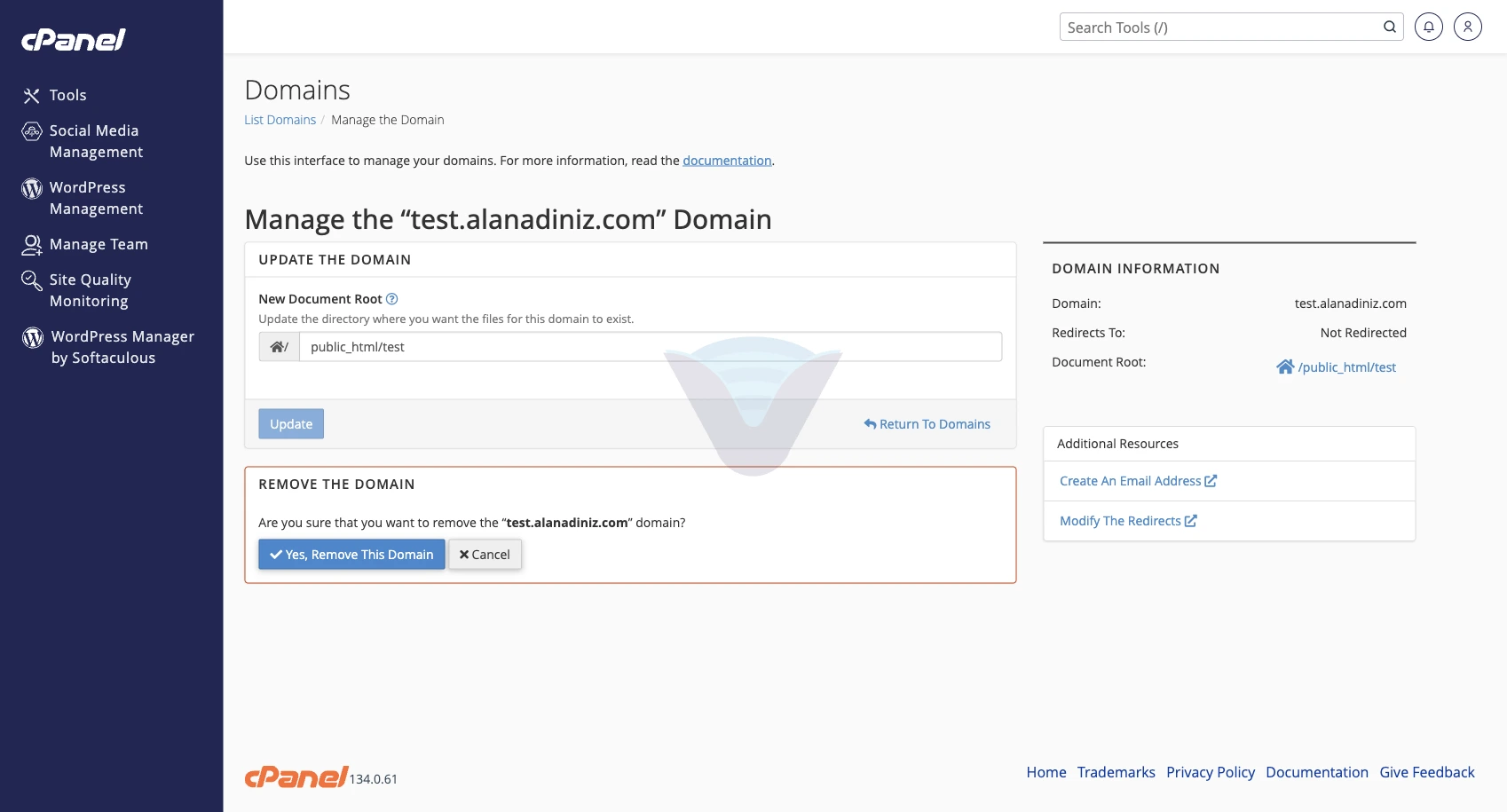Image resolution: width=1507 pixels, height=812 pixels.
Task: Open the notifications bell
Action: 1429,27
